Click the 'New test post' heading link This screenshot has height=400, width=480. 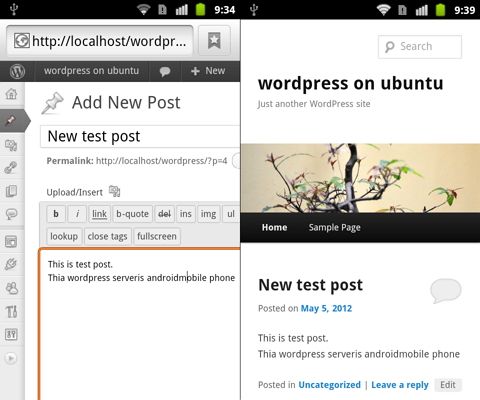[x=310, y=285]
